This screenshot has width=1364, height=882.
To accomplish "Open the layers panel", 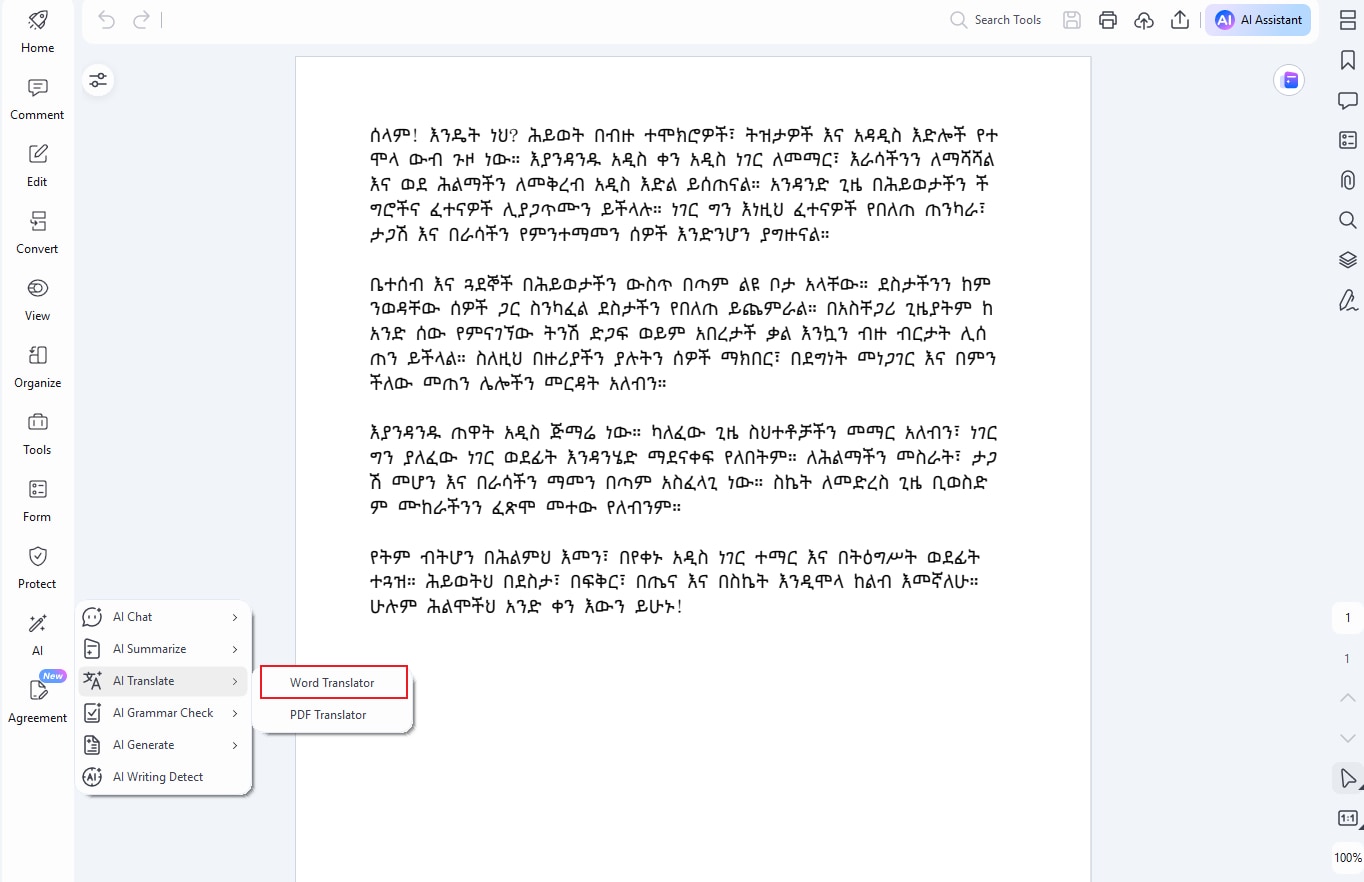I will 1347,260.
